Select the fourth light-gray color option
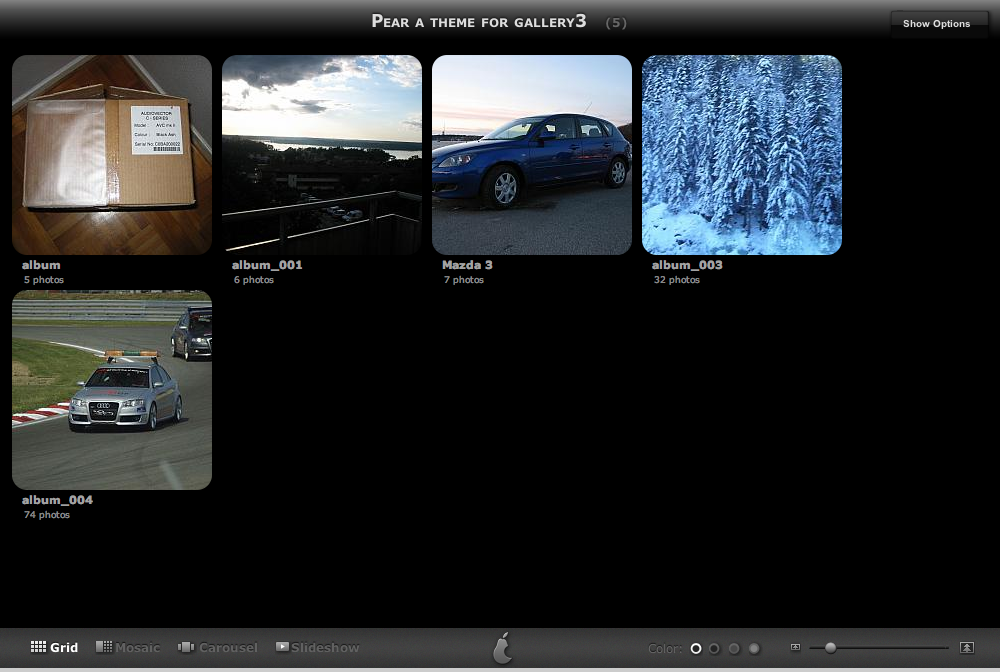 click(x=754, y=648)
